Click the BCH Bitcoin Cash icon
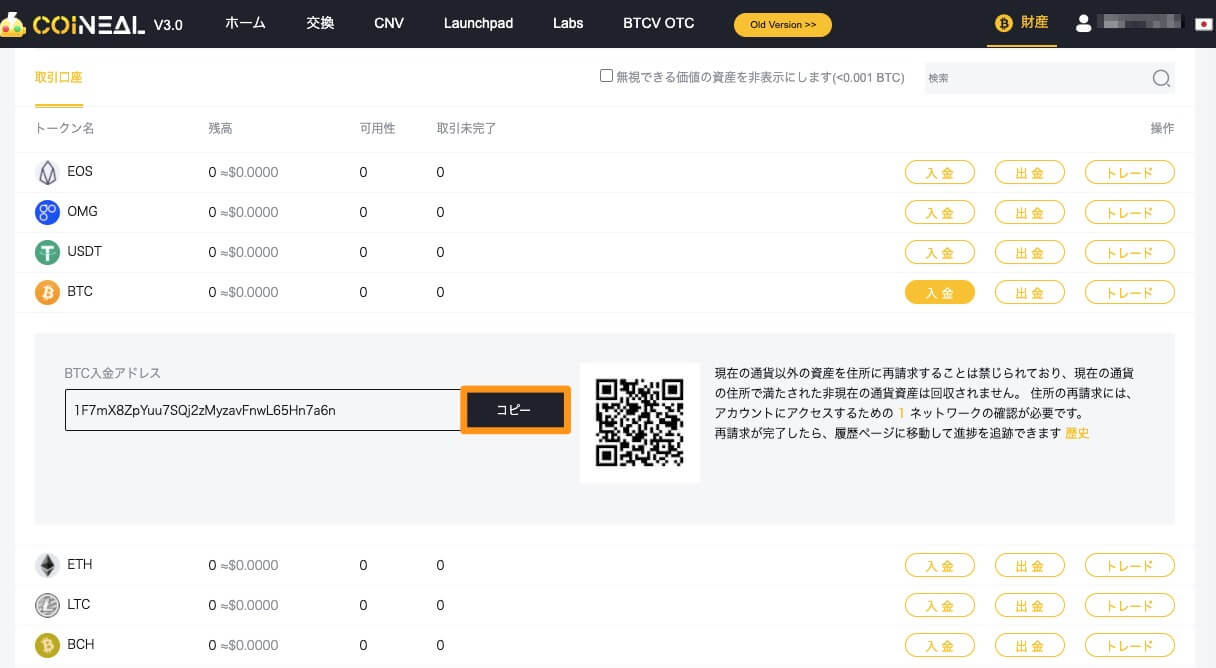1216x668 pixels. click(x=47, y=645)
